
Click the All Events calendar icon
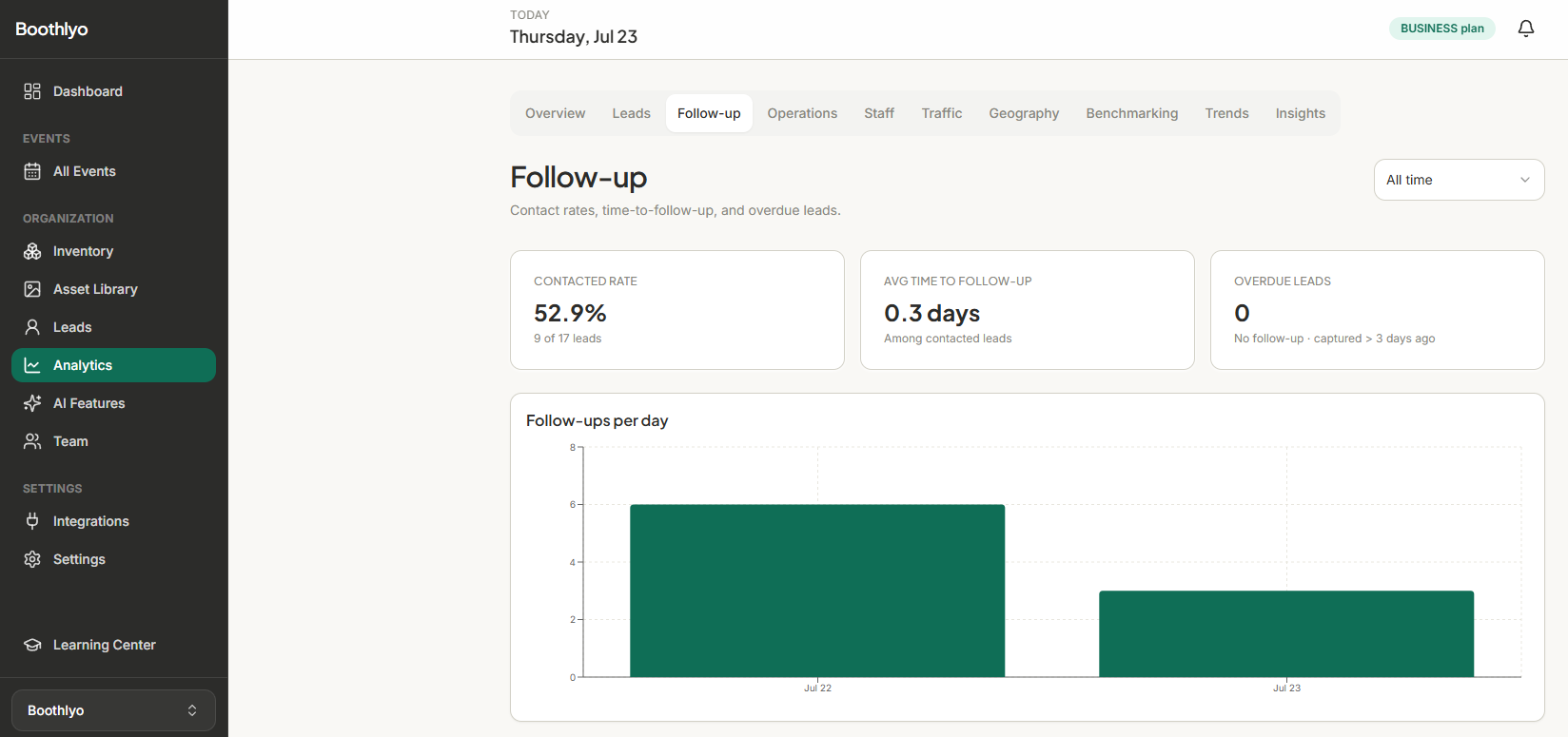pos(32,171)
